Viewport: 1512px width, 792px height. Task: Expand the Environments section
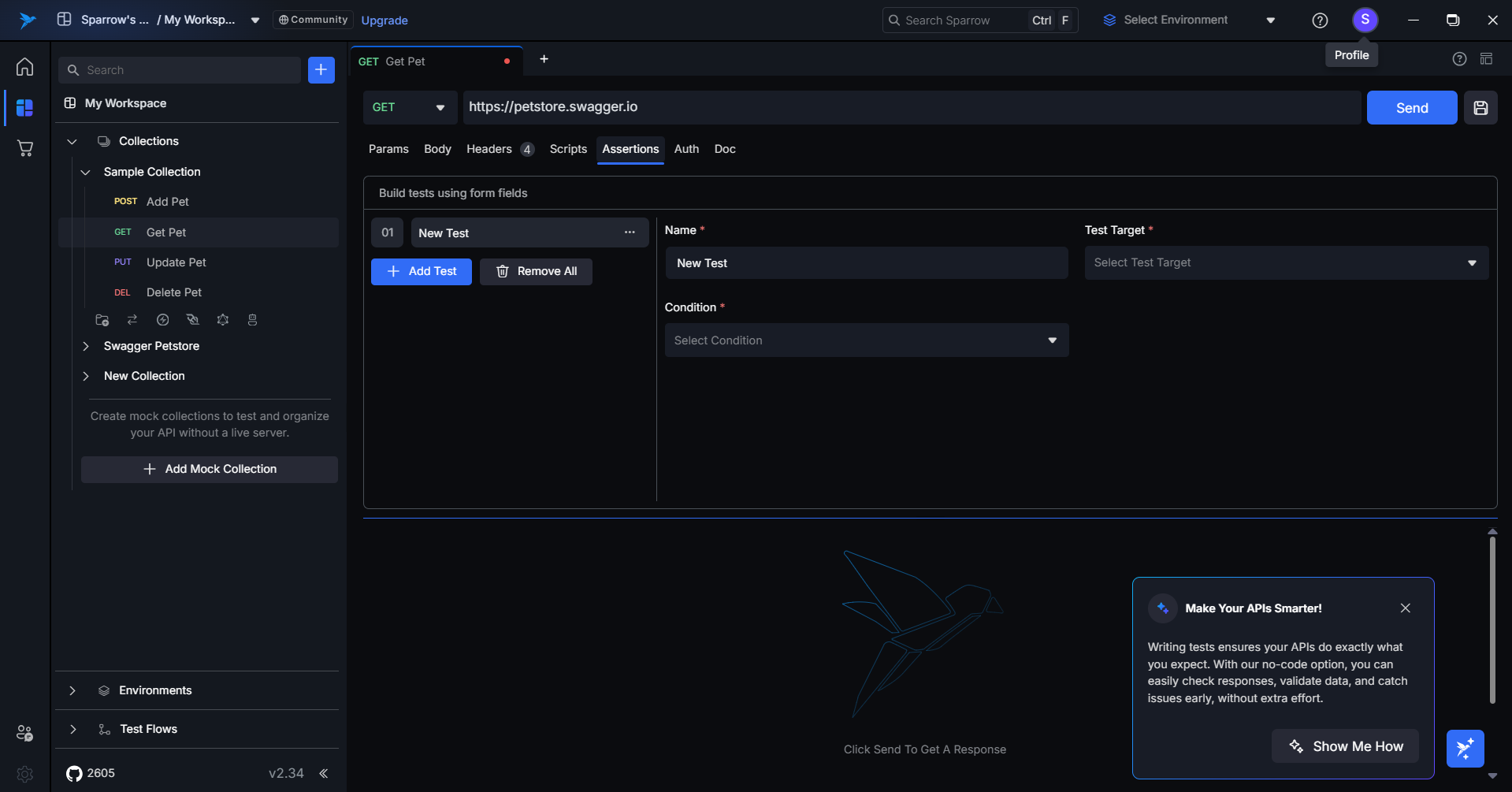[72, 690]
